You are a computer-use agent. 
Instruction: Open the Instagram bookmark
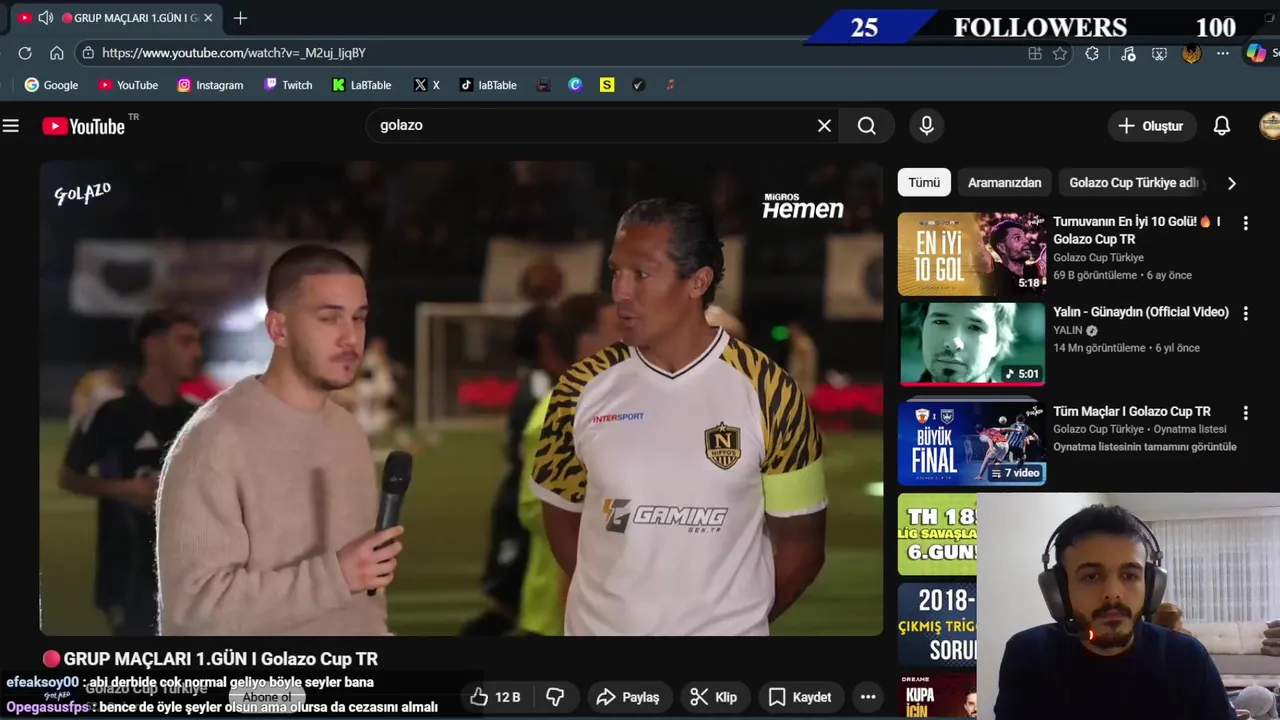coord(210,85)
